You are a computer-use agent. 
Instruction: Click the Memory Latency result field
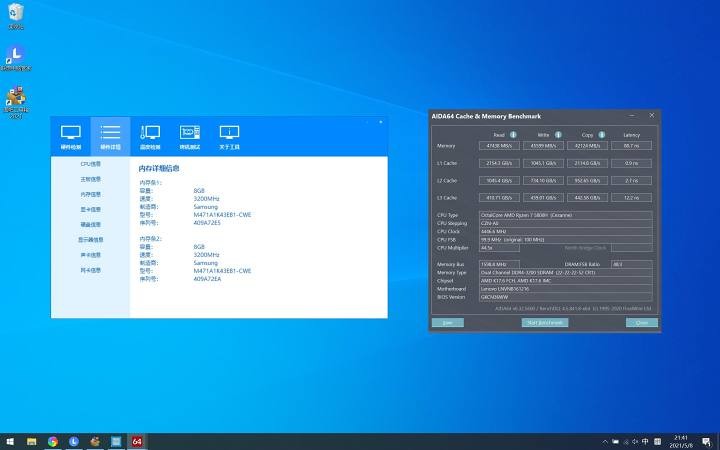[x=631, y=146]
